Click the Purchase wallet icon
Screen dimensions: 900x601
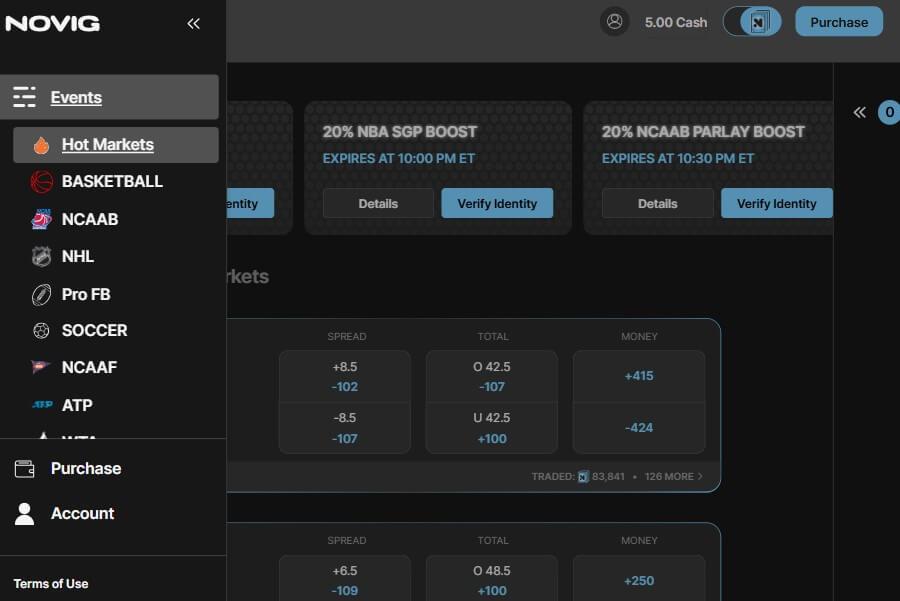pos(25,468)
